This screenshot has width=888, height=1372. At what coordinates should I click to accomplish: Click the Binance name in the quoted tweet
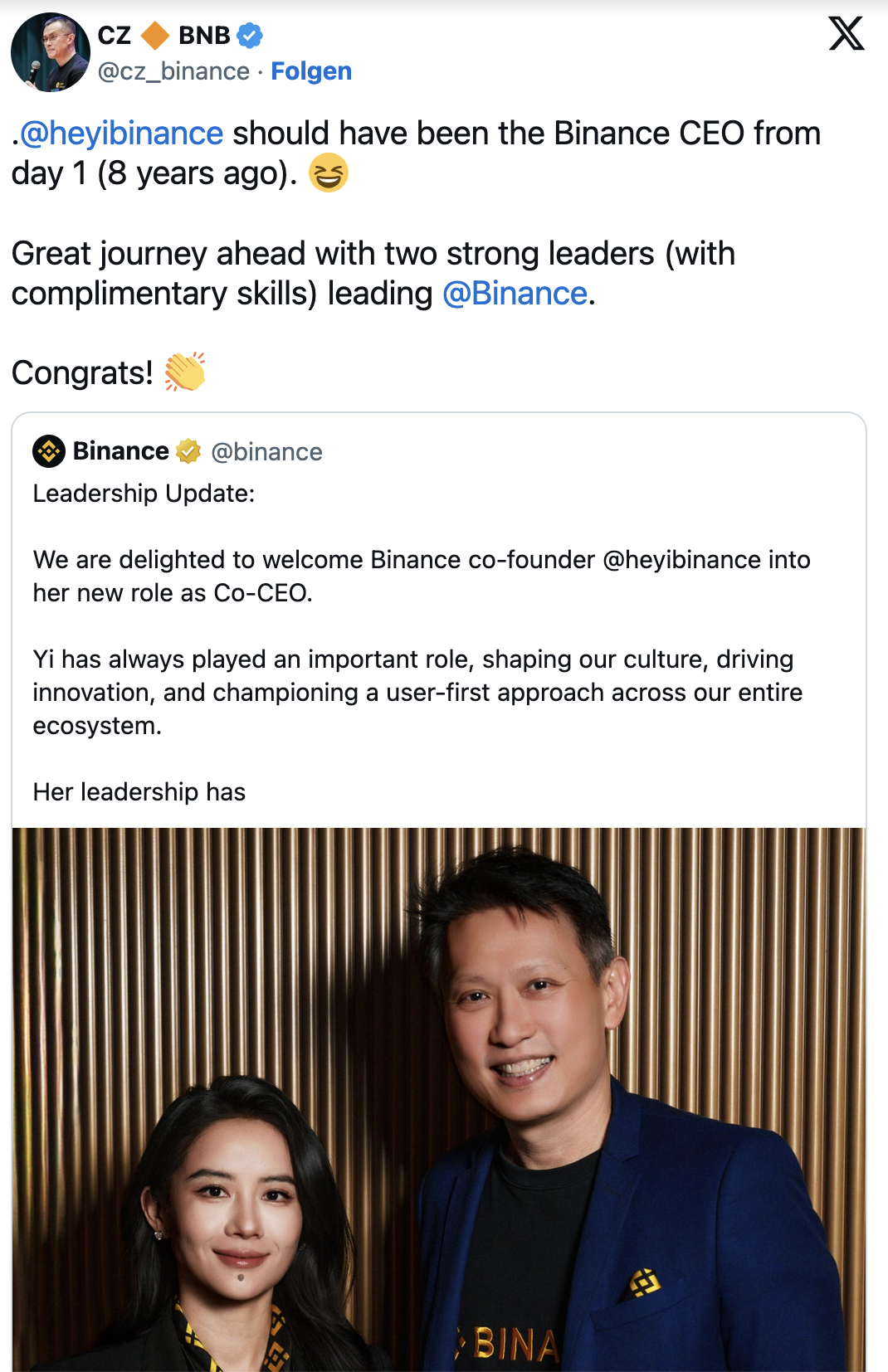[x=121, y=451]
